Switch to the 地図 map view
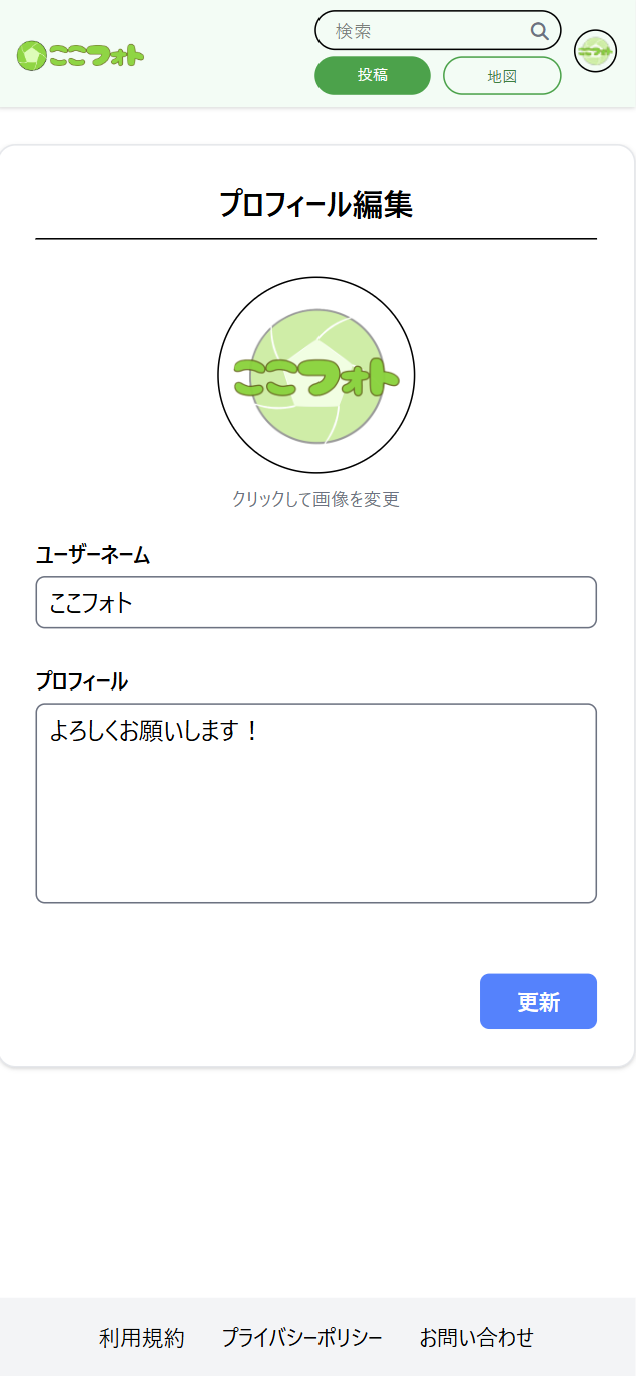Screen dimensions: 636x1376 click(x=502, y=76)
